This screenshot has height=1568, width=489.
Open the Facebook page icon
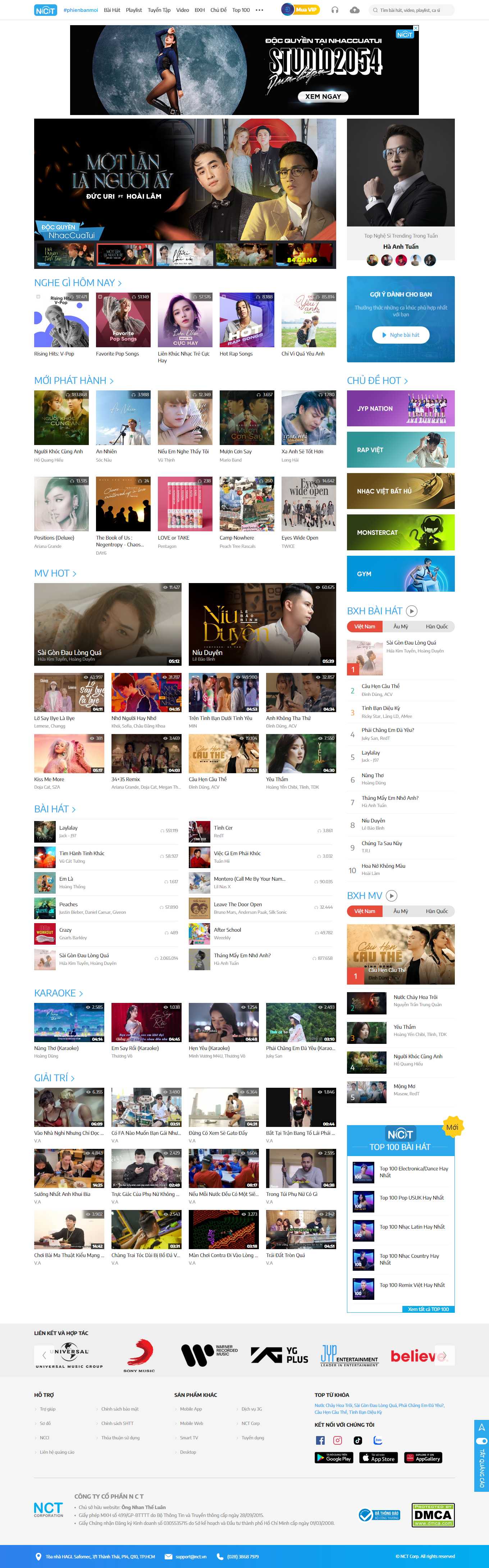[320, 1440]
